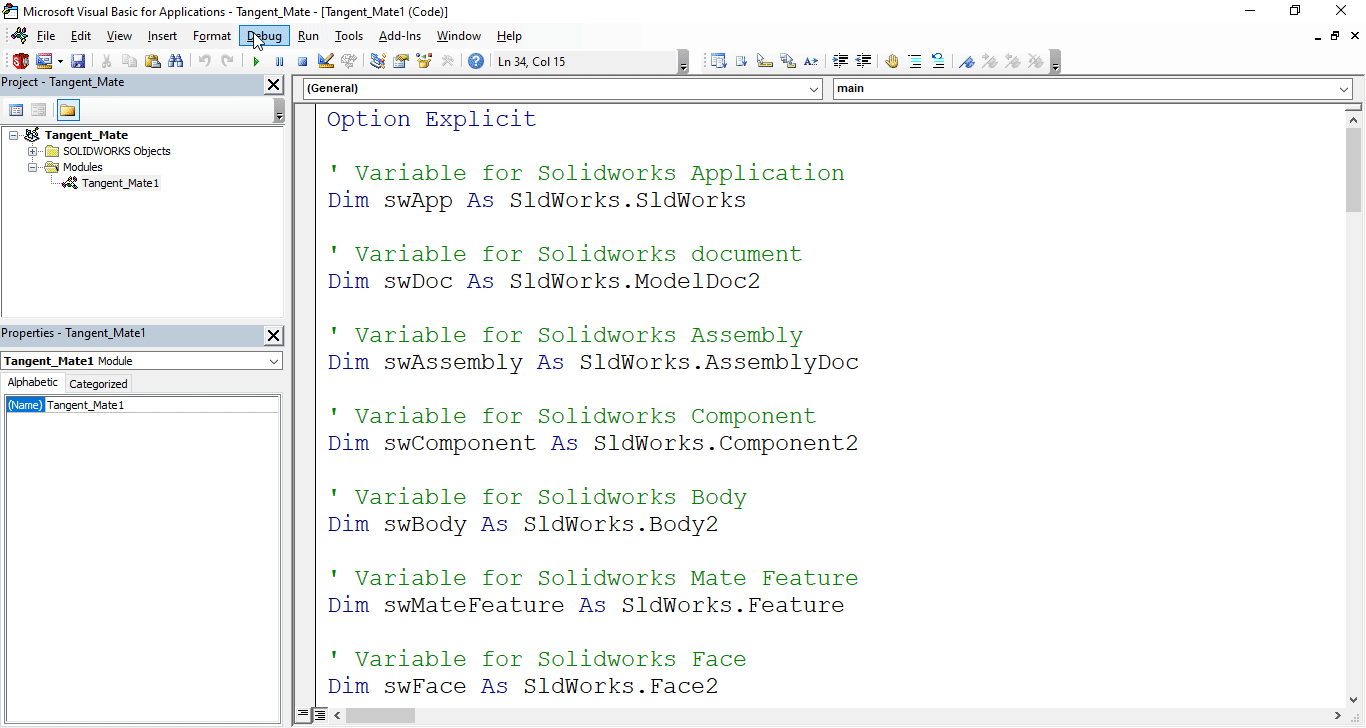This screenshot has width=1366, height=728.
Task: Open Find with the binoculars icon
Action: (176, 61)
